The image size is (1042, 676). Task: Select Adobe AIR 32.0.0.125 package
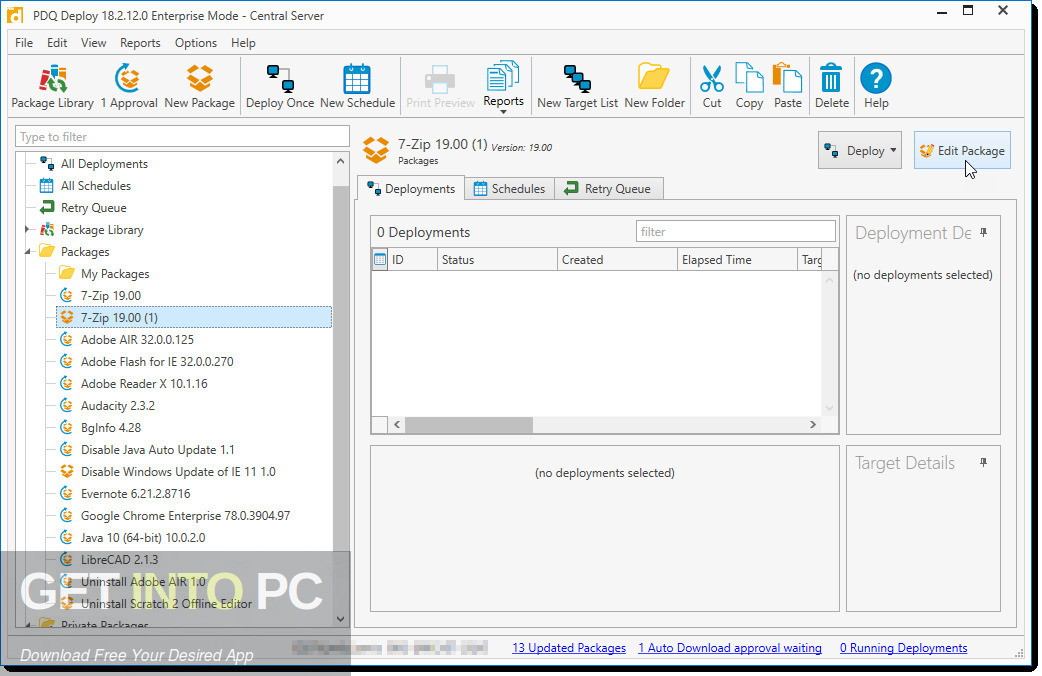(x=138, y=339)
